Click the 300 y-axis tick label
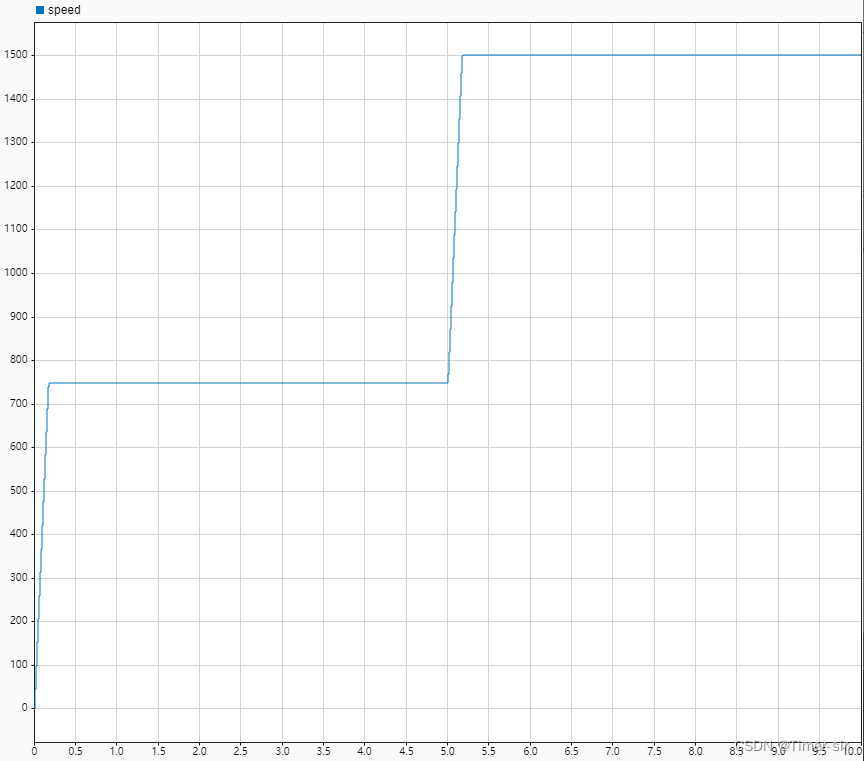Viewport: 864px width, 761px height. coord(18,578)
